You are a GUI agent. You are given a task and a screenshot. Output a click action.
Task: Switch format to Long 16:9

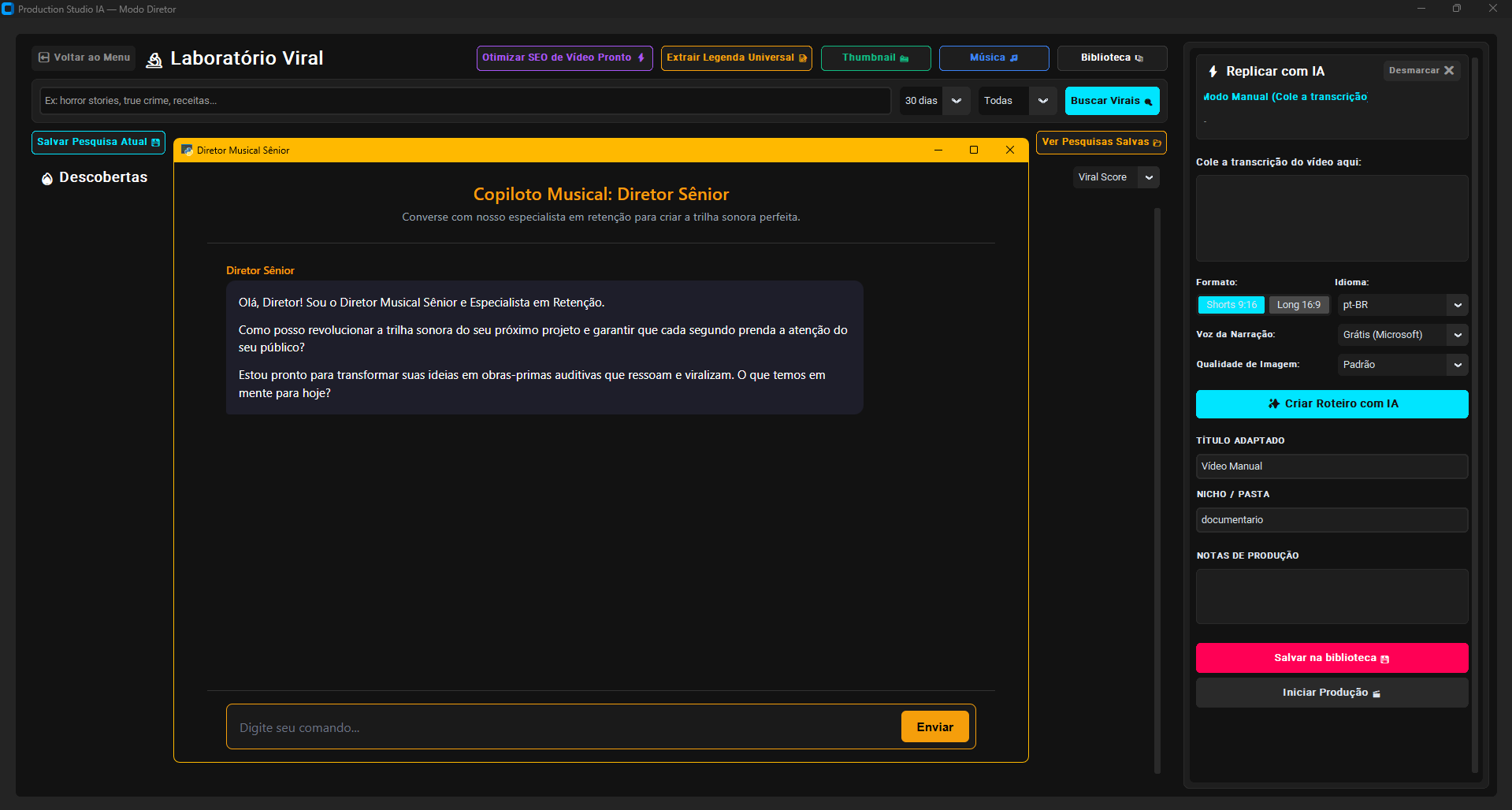(x=1298, y=305)
